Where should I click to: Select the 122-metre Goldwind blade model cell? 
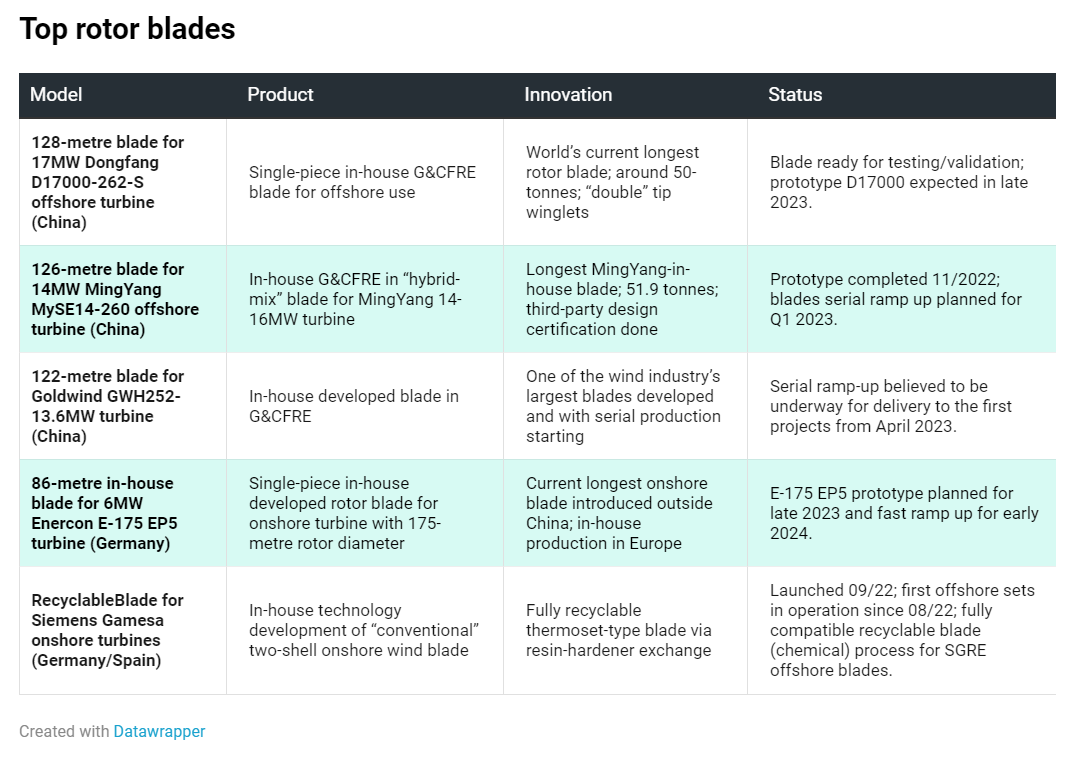pos(108,406)
